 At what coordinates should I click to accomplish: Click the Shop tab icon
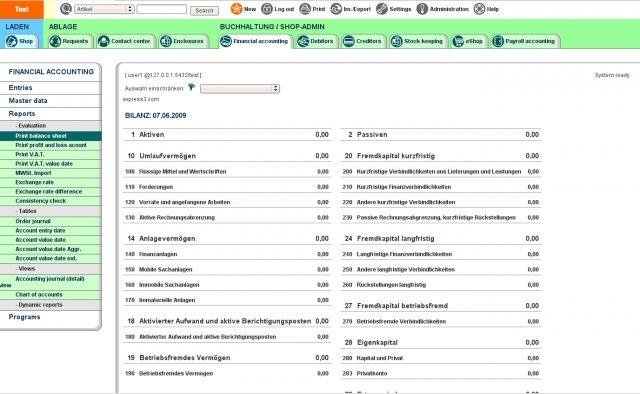pos(11,41)
